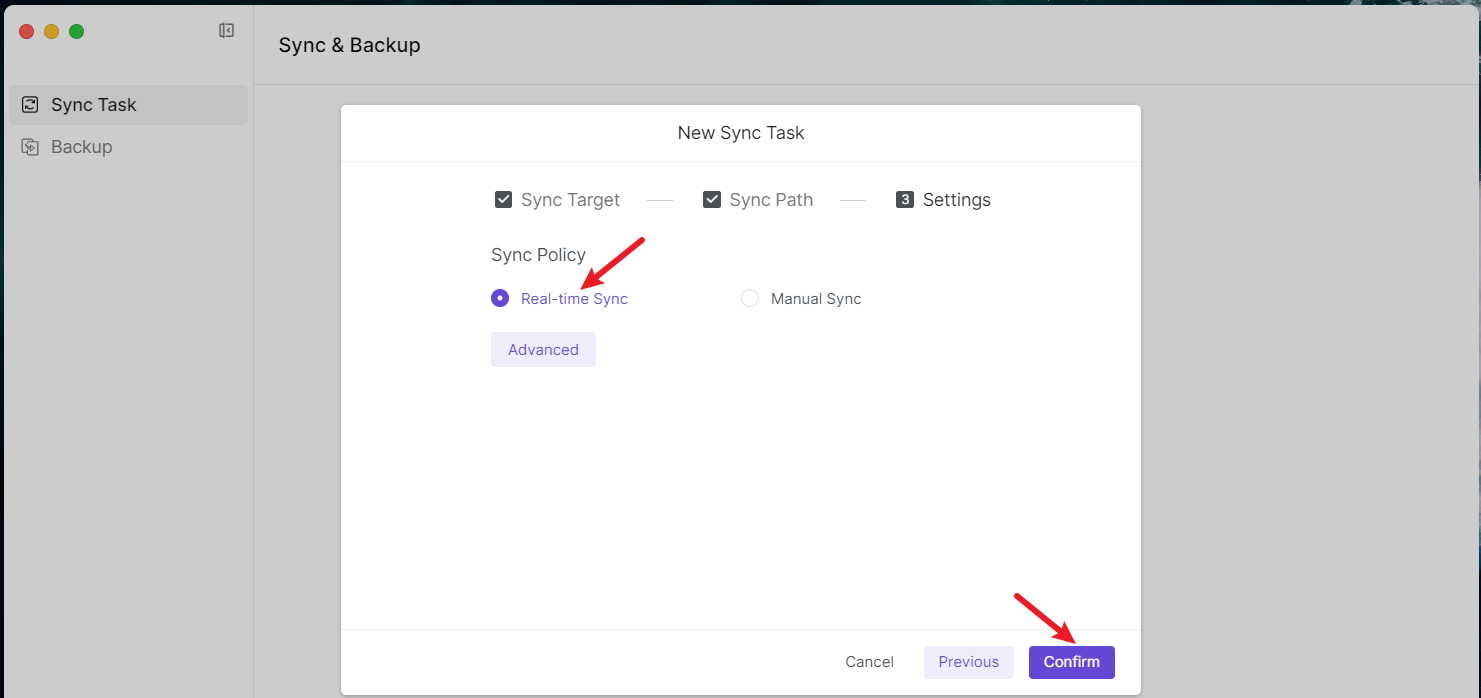
Task: Click the Settings step label
Action: [x=956, y=200]
